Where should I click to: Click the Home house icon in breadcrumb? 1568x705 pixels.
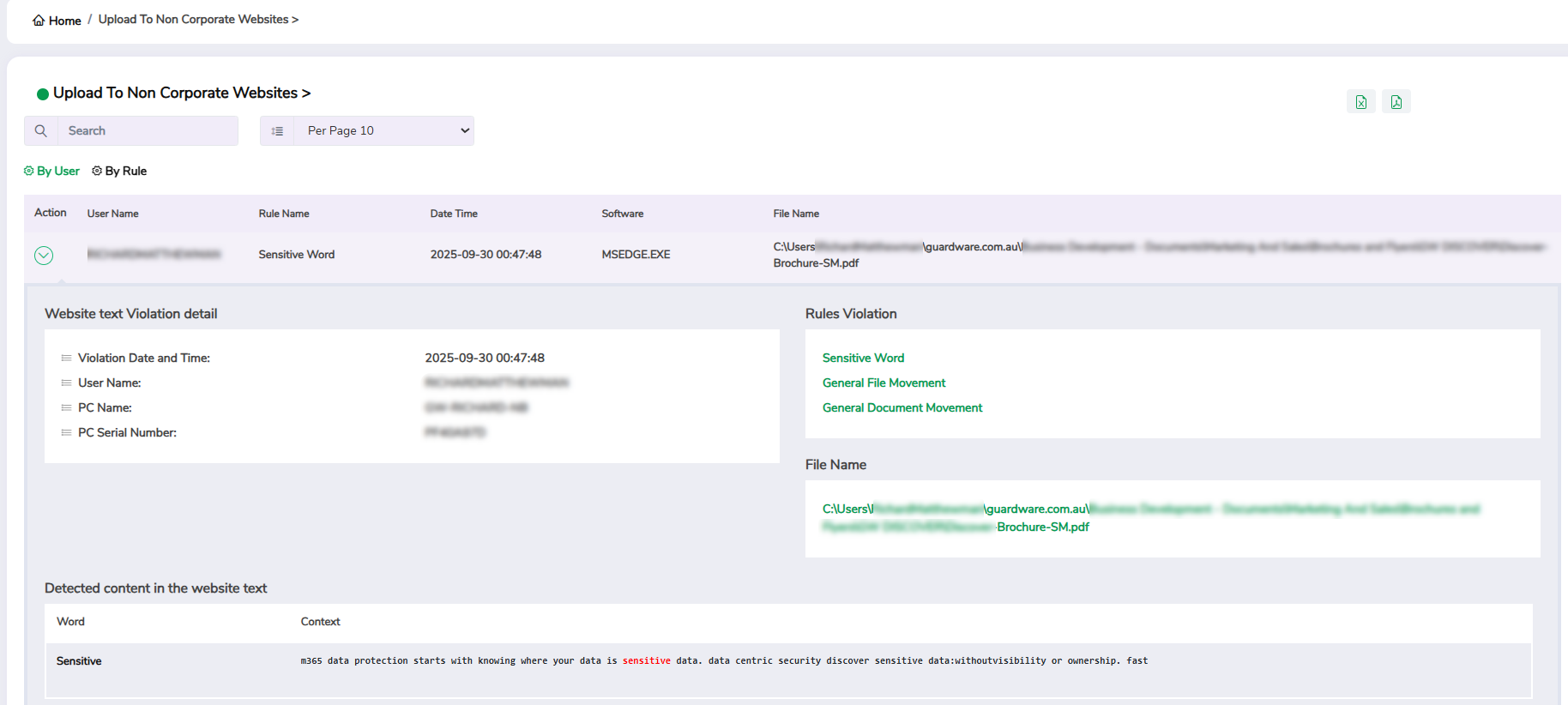39,21
